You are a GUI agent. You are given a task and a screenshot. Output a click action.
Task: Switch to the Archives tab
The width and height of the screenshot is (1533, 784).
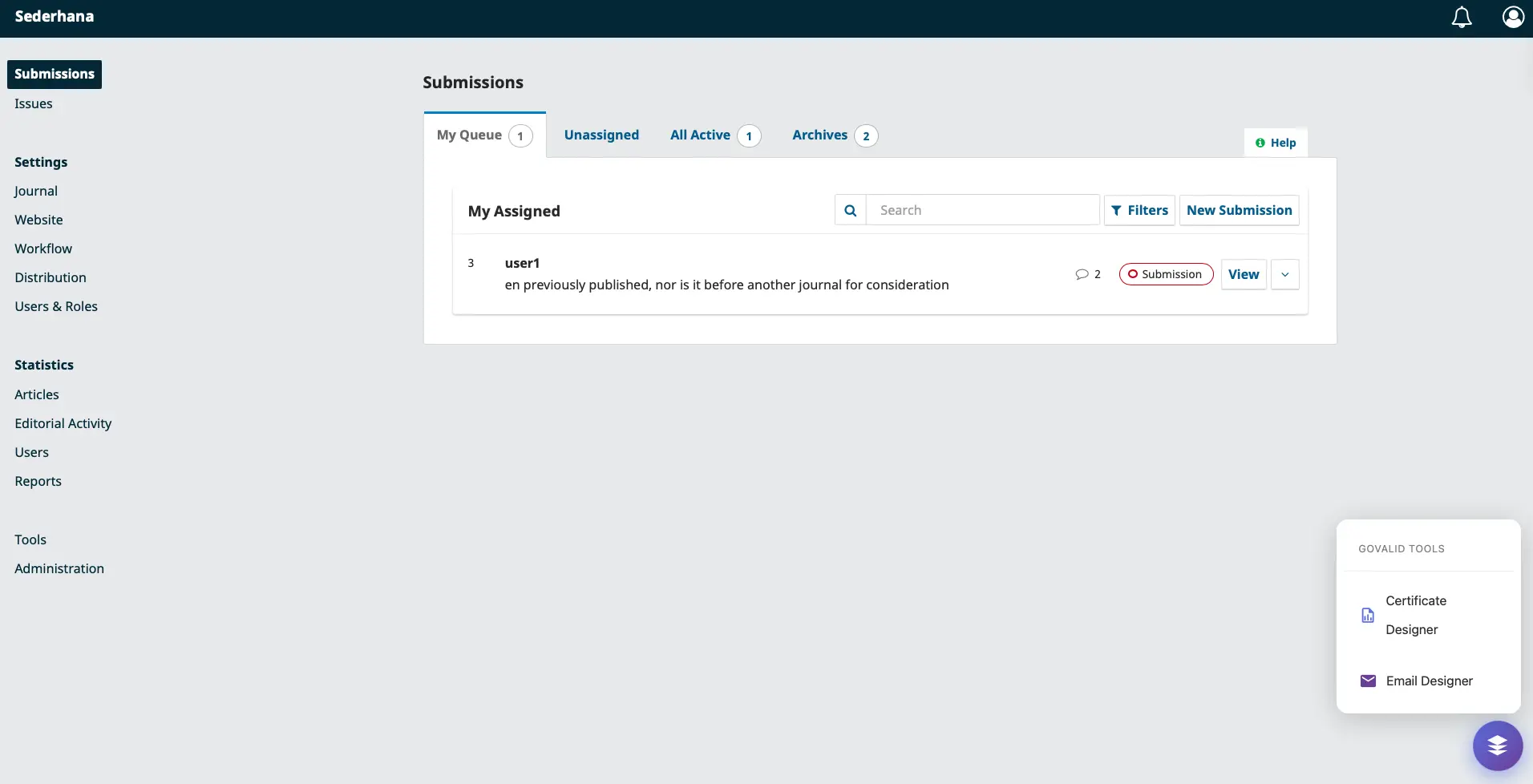click(819, 135)
